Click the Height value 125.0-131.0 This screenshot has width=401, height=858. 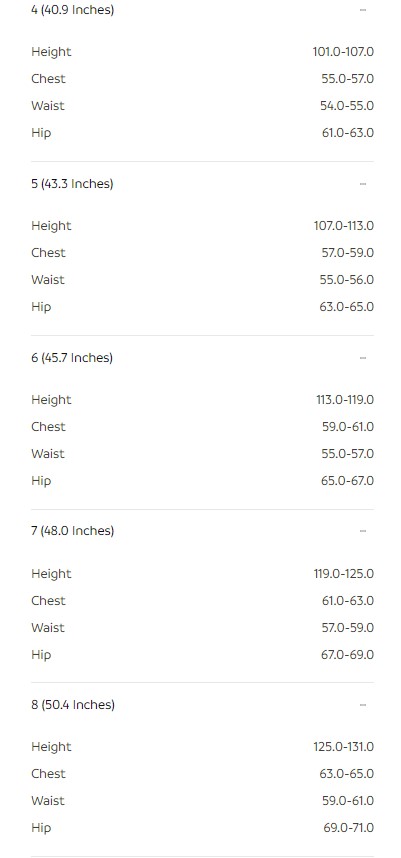[344, 747]
